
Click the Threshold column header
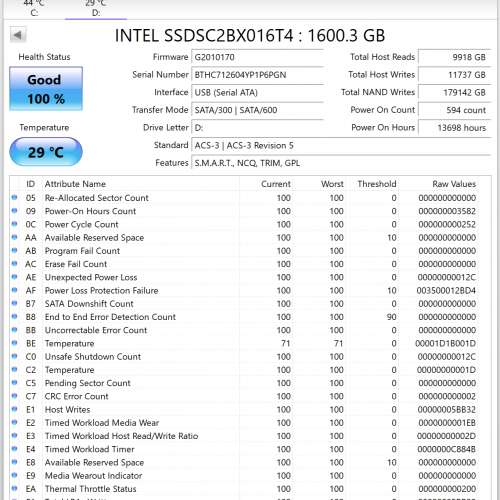pyautogui.click(x=377, y=184)
